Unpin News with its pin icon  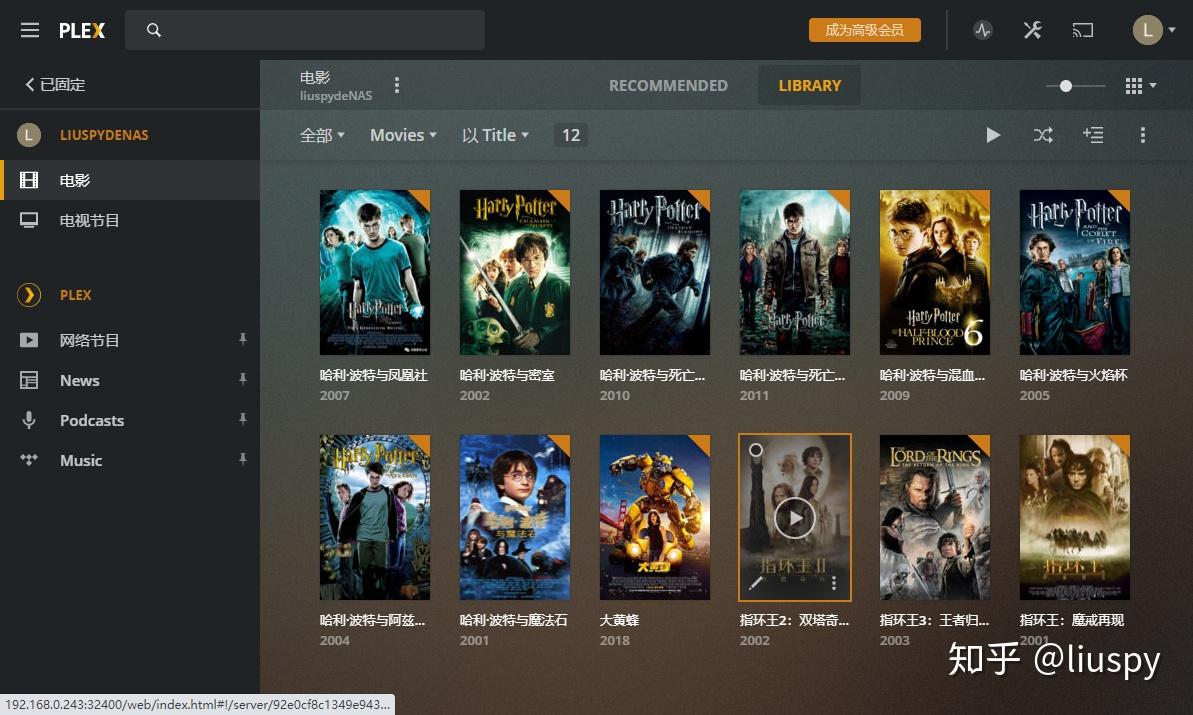click(x=243, y=379)
